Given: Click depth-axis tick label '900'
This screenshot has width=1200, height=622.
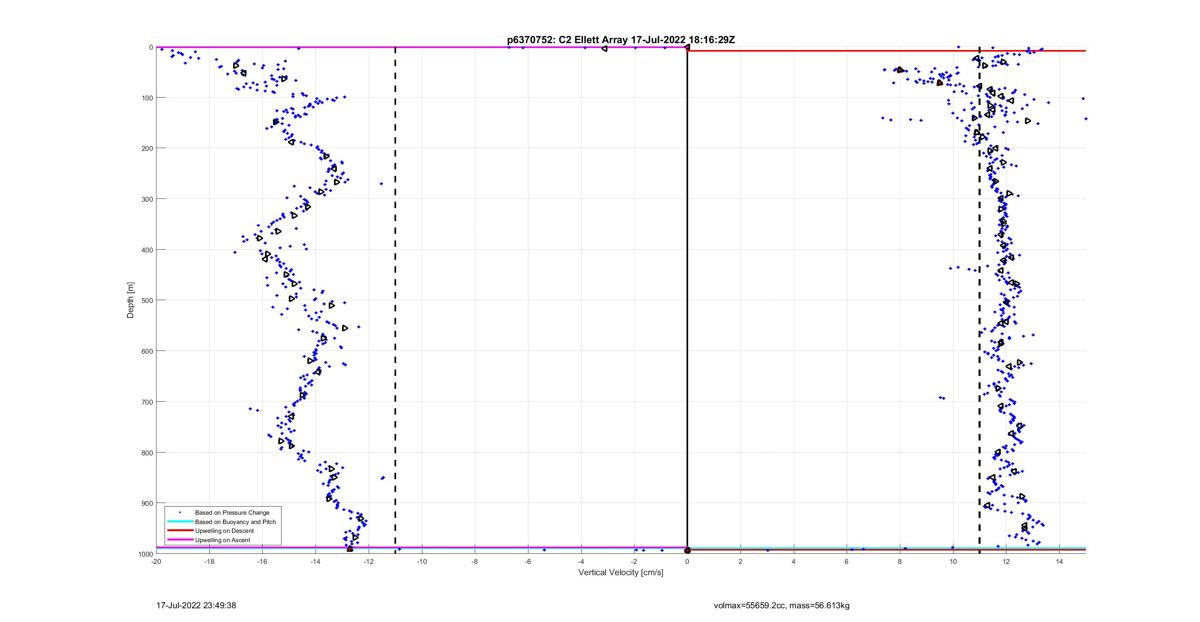Looking at the screenshot, I should [x=146, y=503].
